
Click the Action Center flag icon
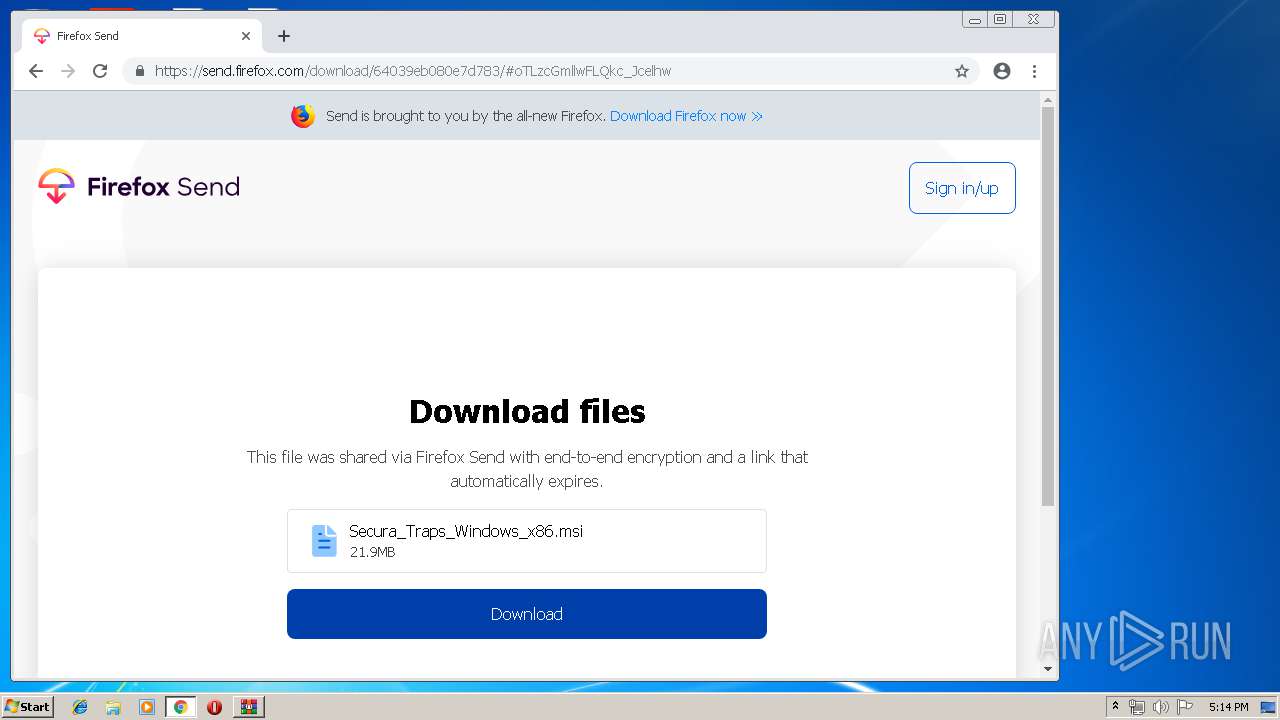tap(1185, 707)
